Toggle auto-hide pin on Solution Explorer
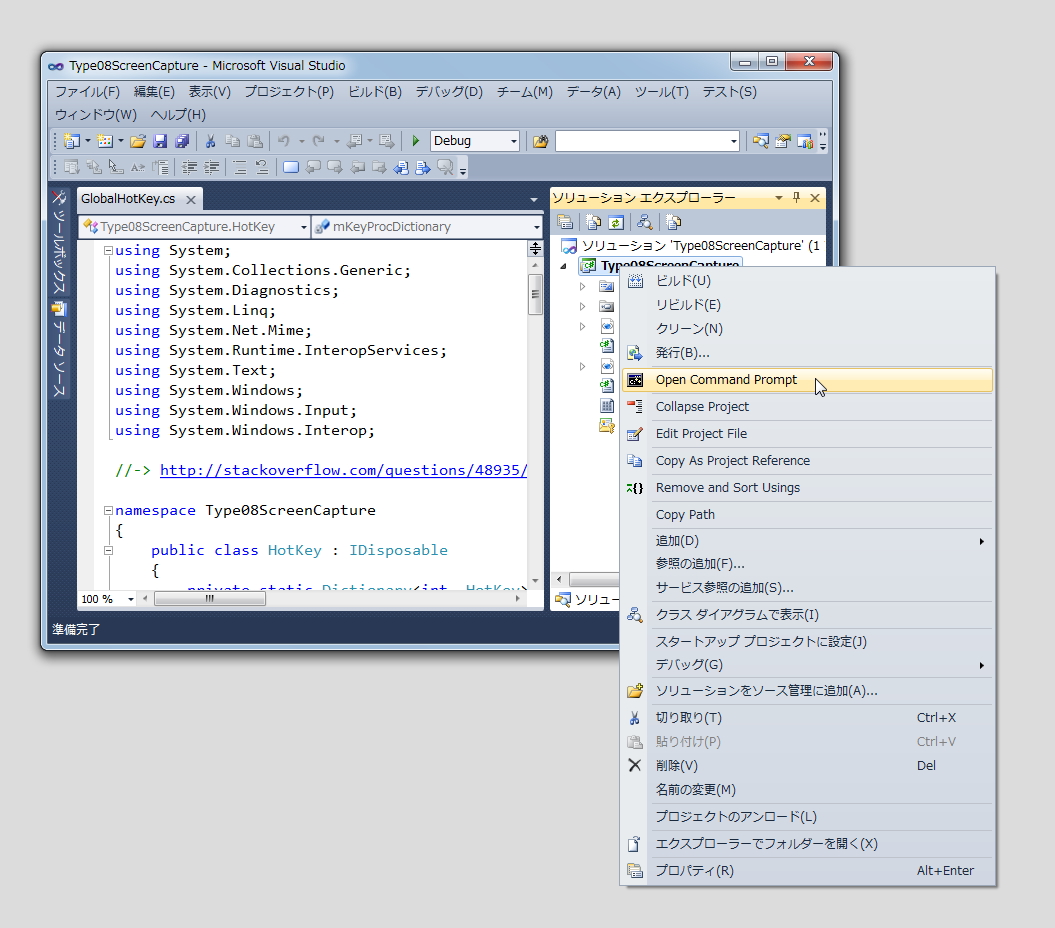Image resolution: width=1055 pixels, height=928 pixels. tap(795, 198)
